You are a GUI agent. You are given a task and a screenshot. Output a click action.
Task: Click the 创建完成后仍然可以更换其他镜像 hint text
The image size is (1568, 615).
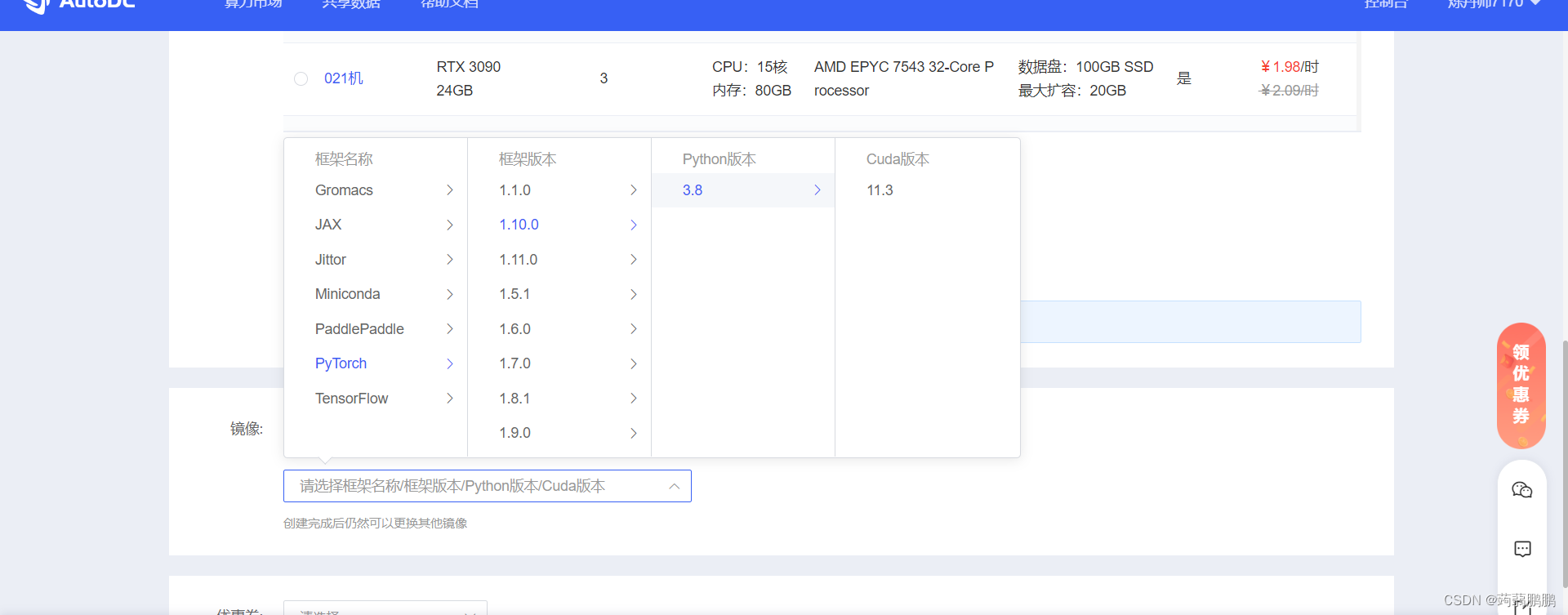tap(375, 523)
